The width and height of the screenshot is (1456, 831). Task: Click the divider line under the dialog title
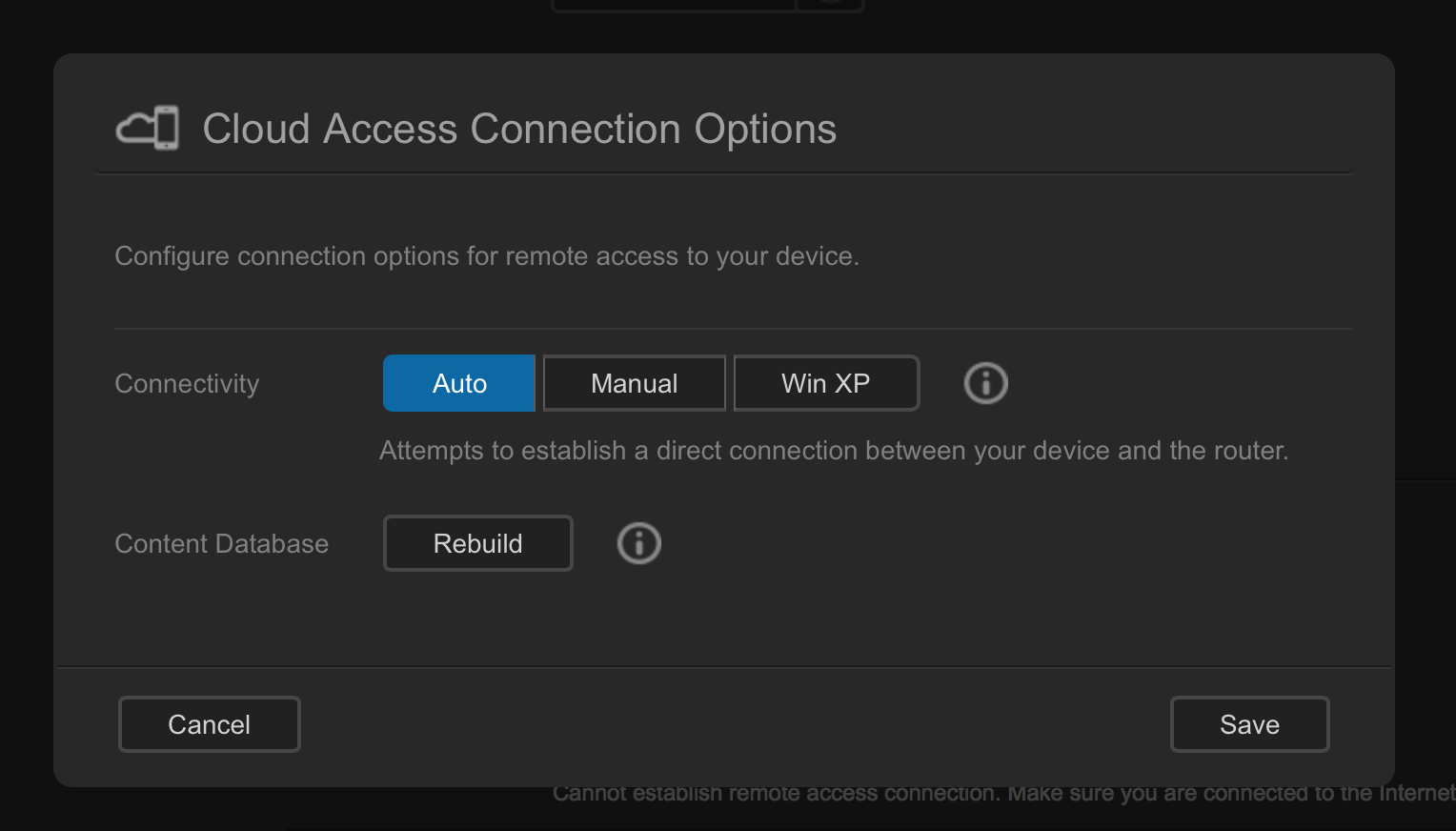tap(724, 173)
